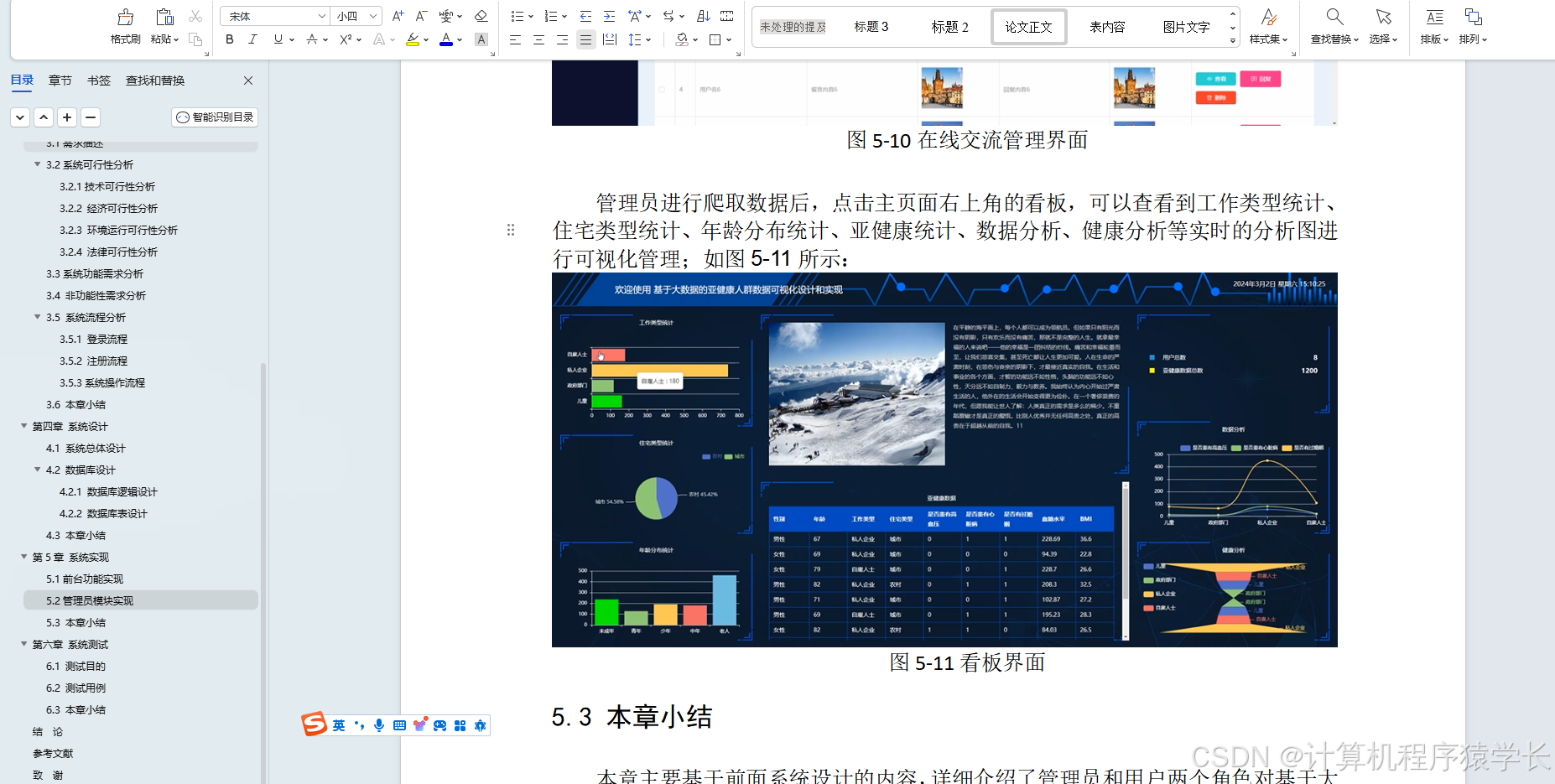
Task: Switch to the 书签 tab
Action: (x=99, y=80)
